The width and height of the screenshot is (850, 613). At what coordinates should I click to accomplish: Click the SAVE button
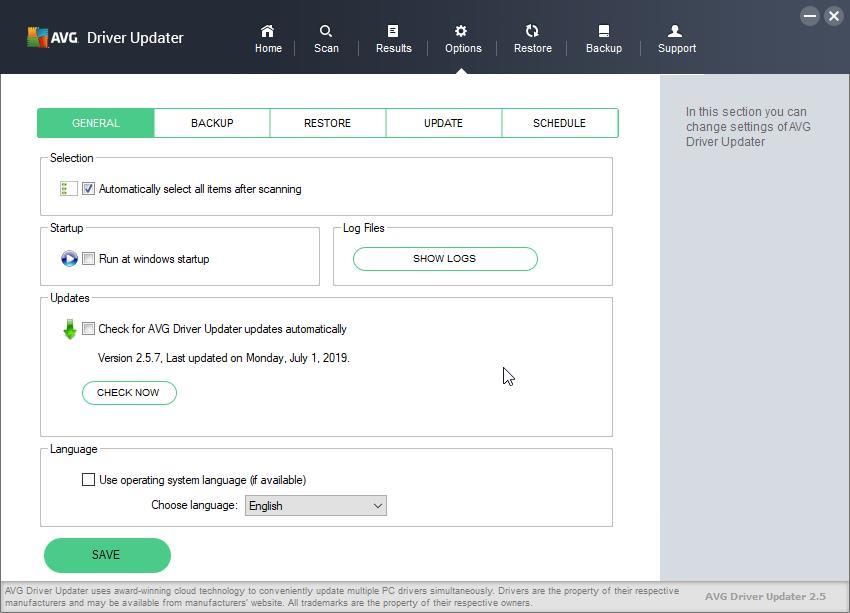point(107,555)
